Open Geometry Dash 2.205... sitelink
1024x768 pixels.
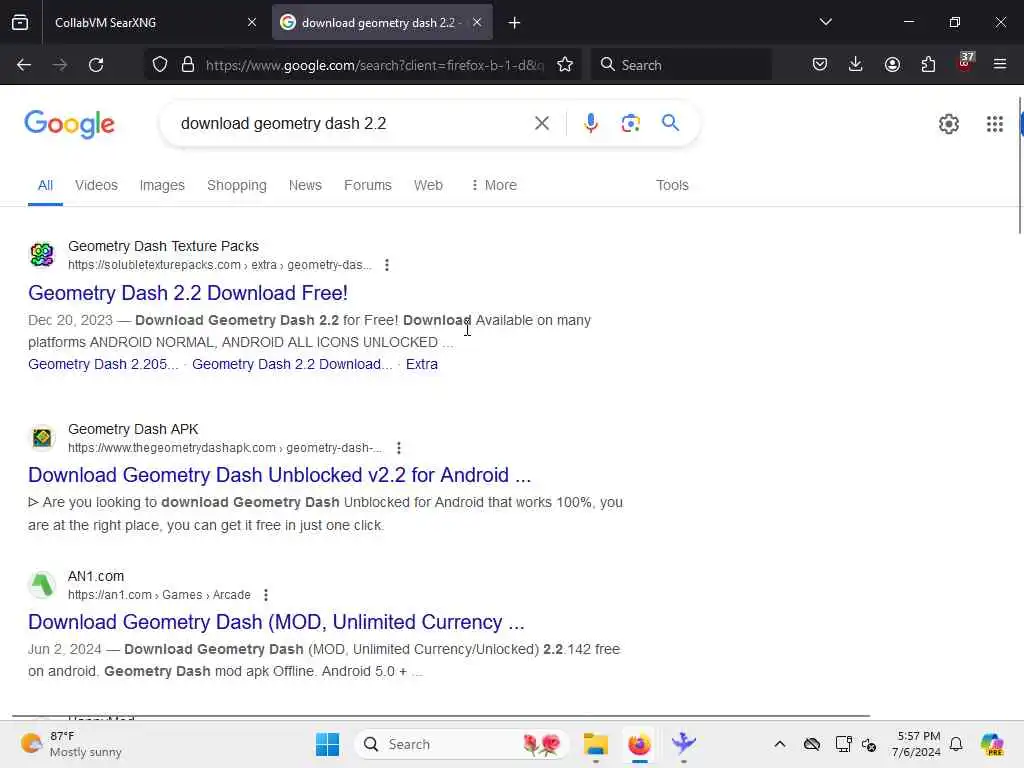tap(103, 364)
